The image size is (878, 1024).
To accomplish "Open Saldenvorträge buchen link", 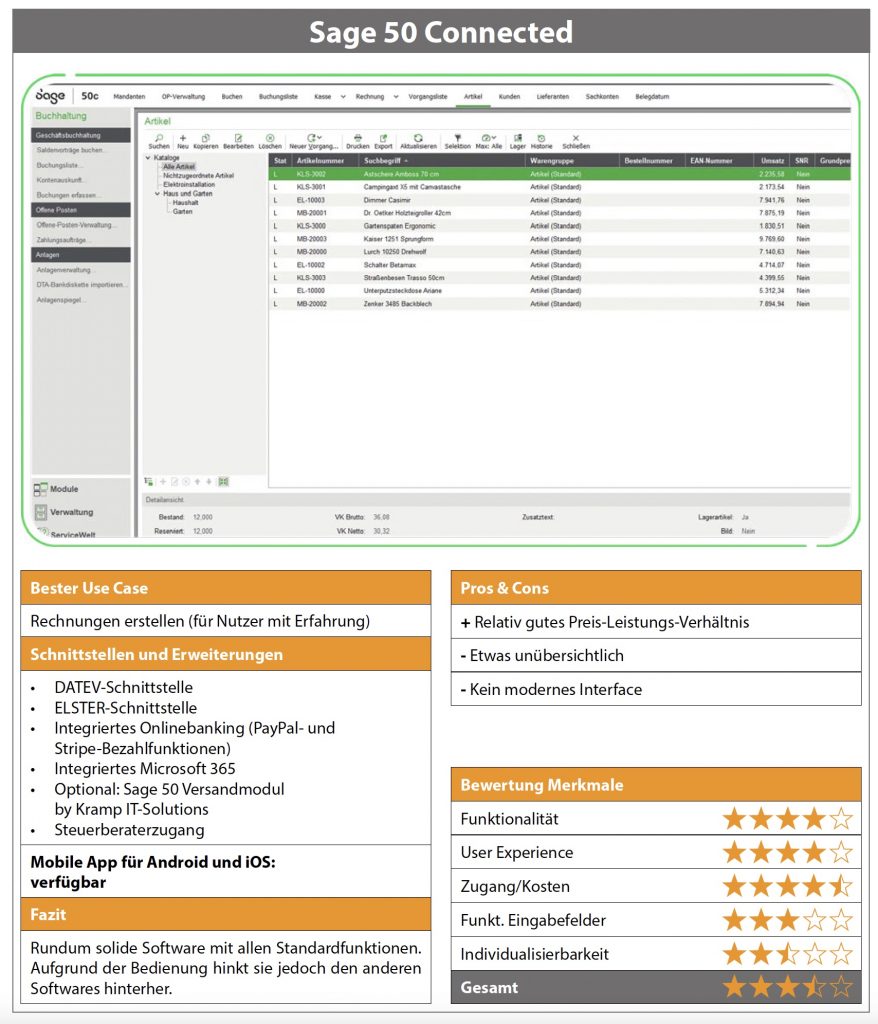I will 70,150.
